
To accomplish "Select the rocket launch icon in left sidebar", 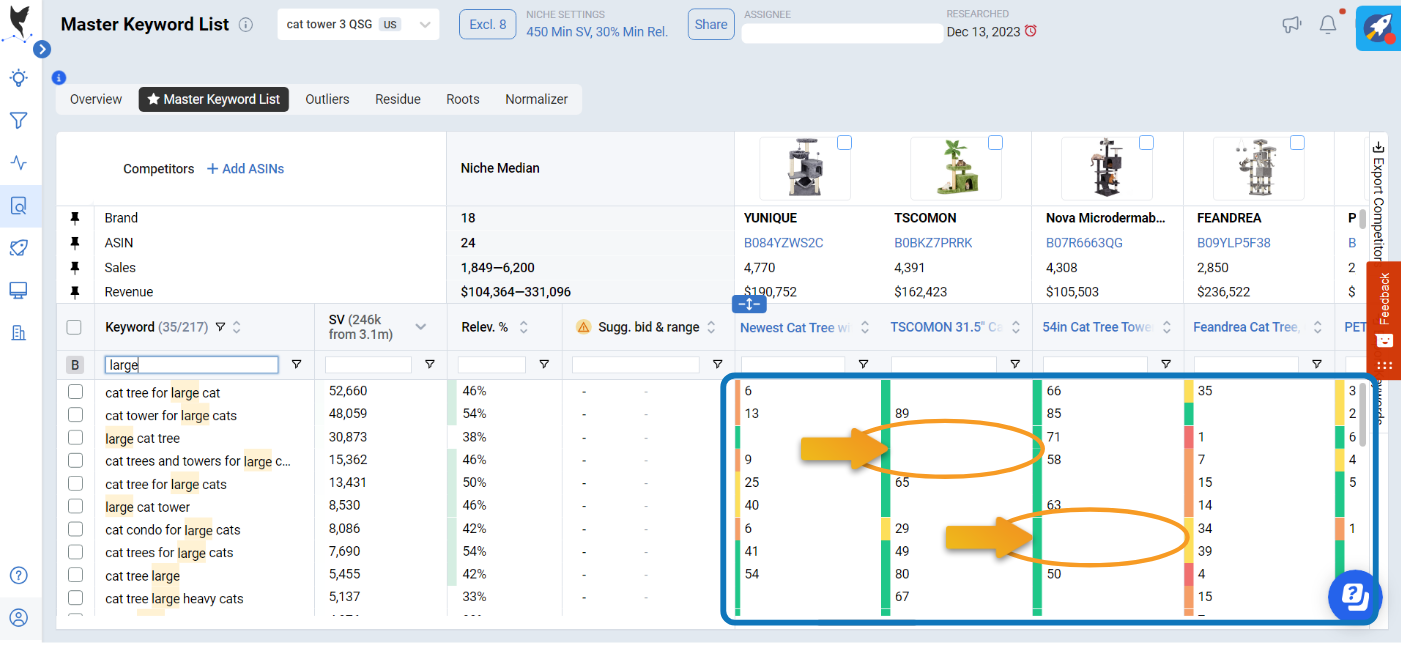I will click(x=18, y=247).
